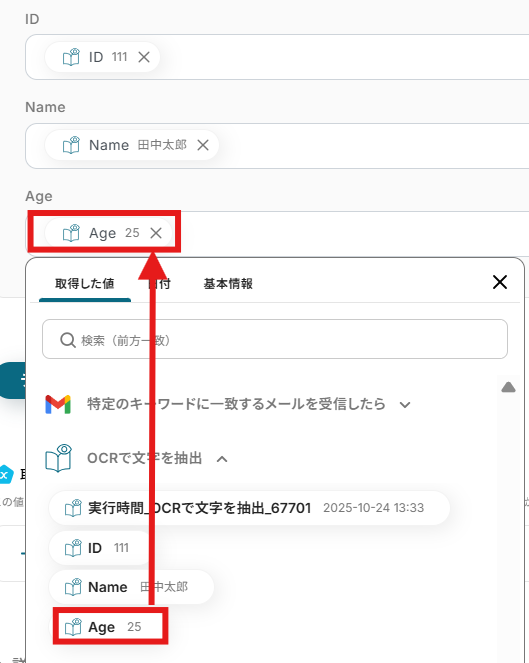This screenshot has width=529, height=663.
Task: Close the value picker popup with the X
Action: (500, 282)
